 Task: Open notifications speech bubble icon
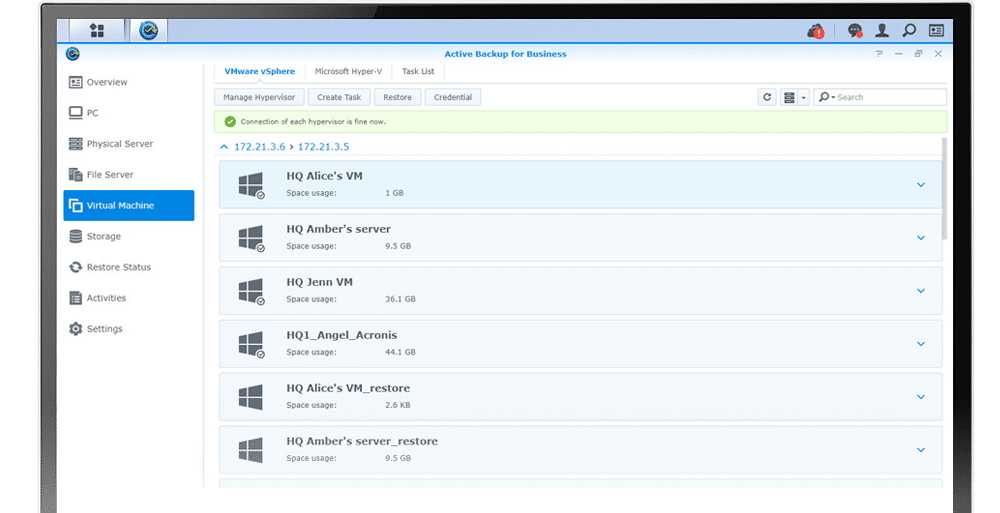click(855, 30)
